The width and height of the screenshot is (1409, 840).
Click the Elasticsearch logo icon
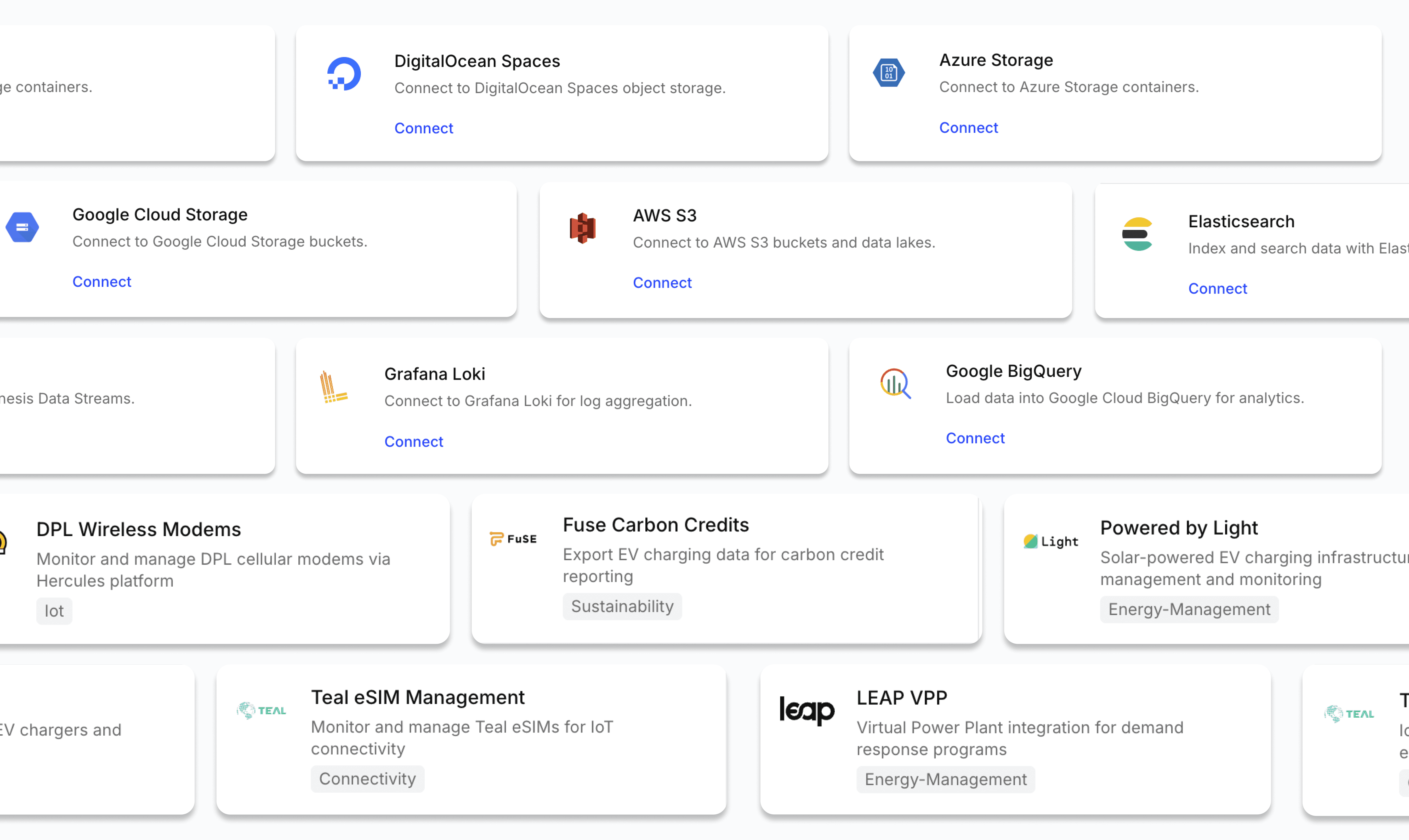[x=1137, y=234]
